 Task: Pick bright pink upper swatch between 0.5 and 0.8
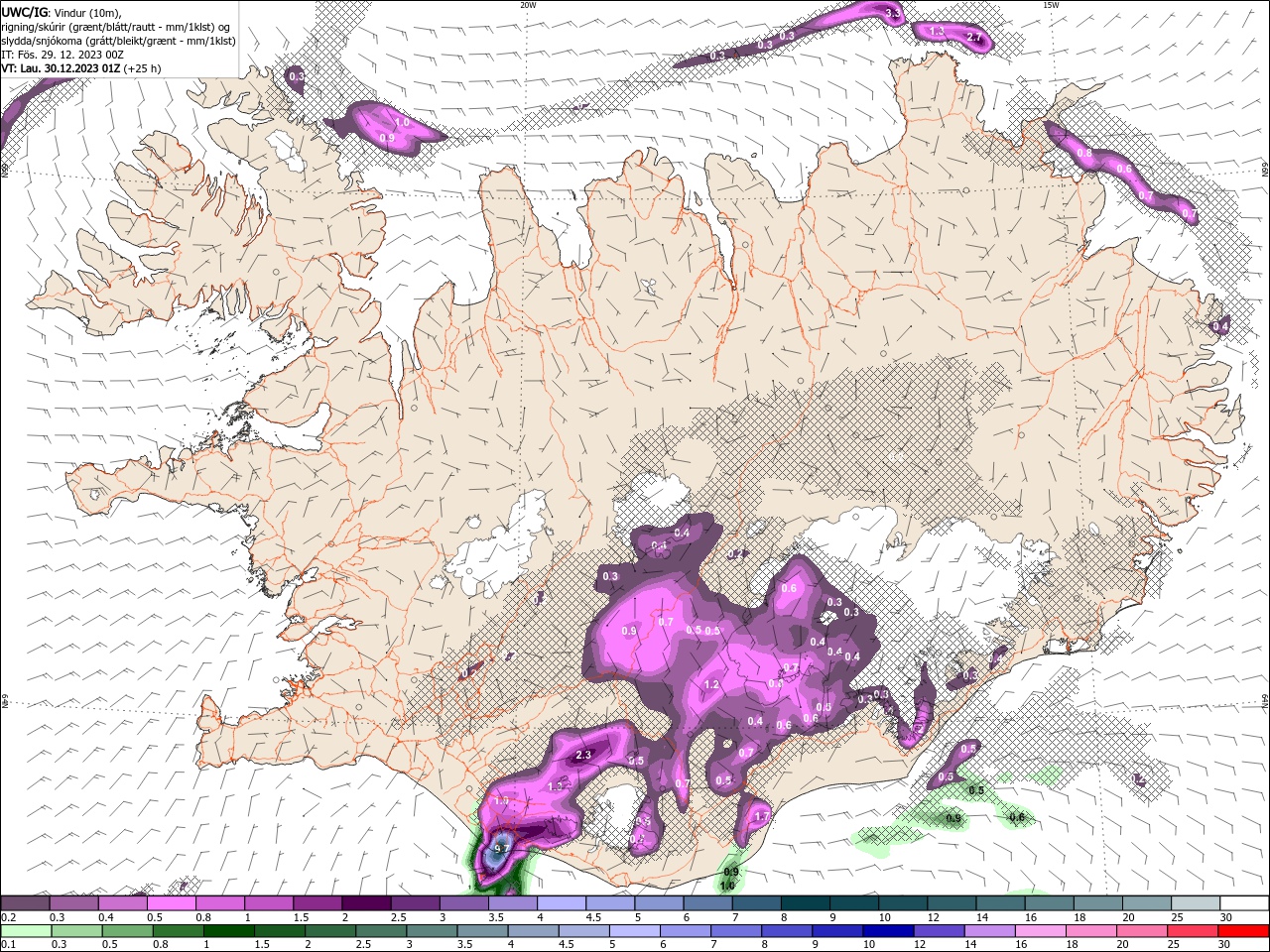coord(171,903)
